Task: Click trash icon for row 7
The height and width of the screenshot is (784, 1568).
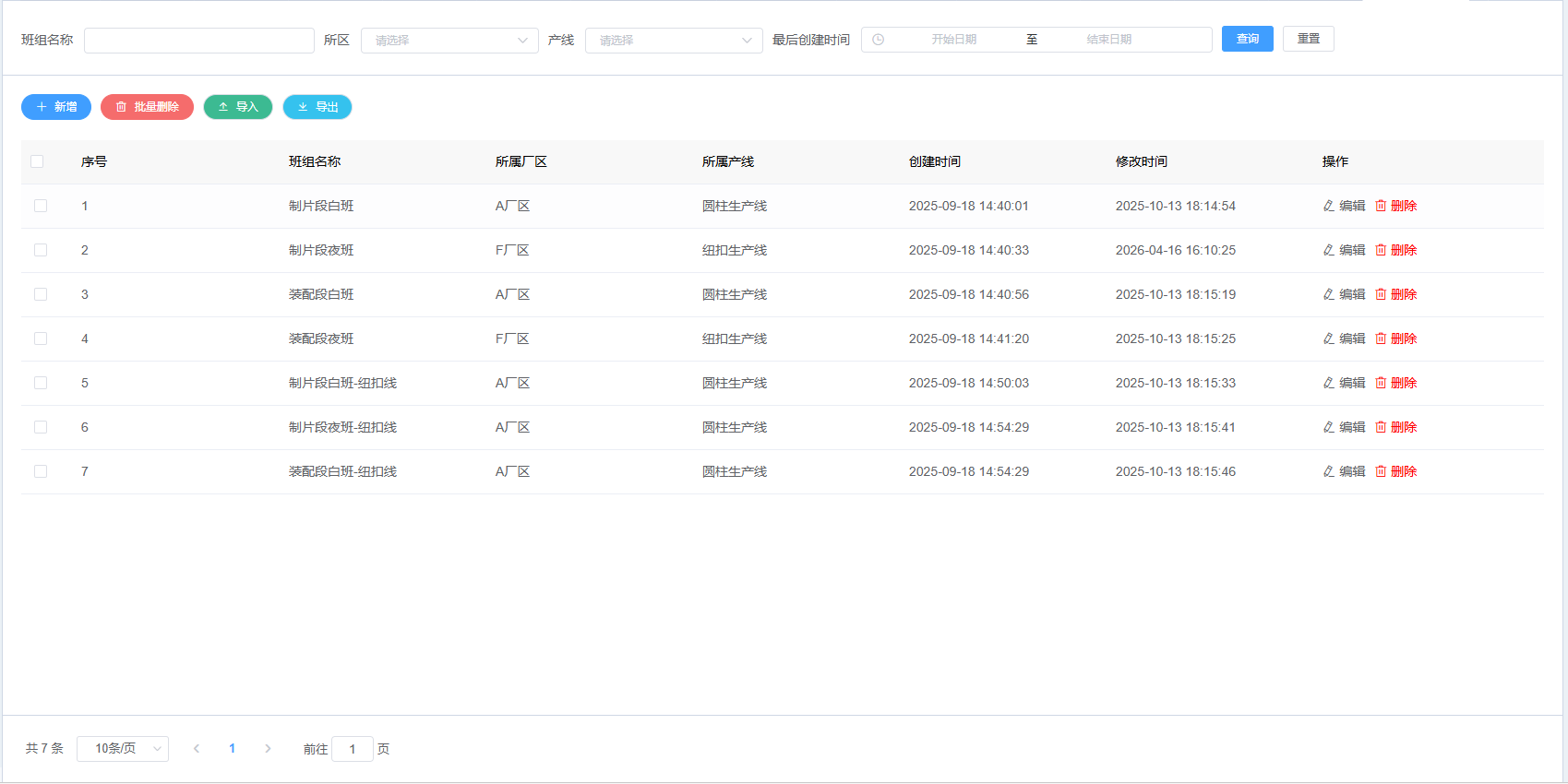Action: (x=1381, y=471)
